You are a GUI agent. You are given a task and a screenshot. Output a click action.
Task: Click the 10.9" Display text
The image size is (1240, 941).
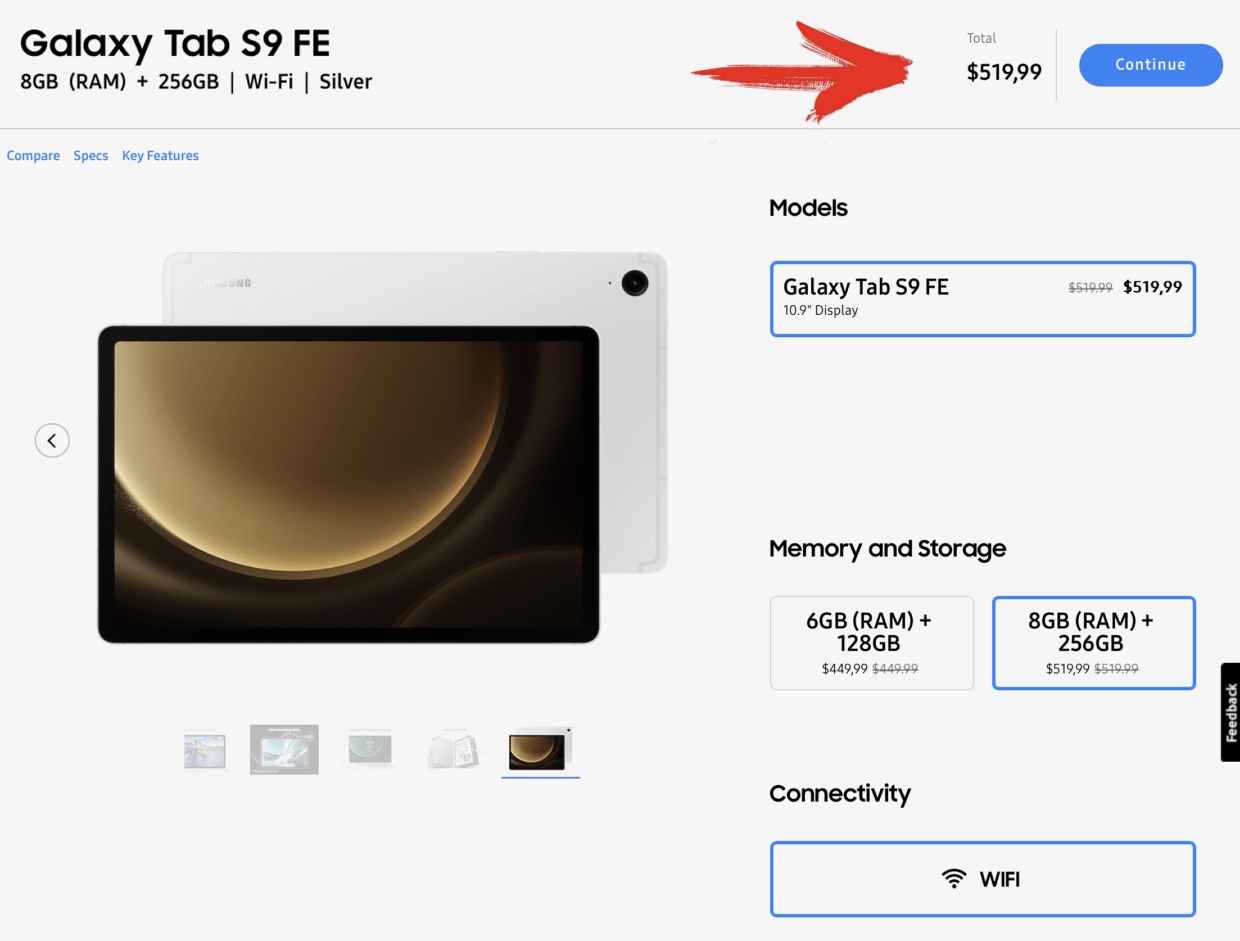tap(820, 310)
